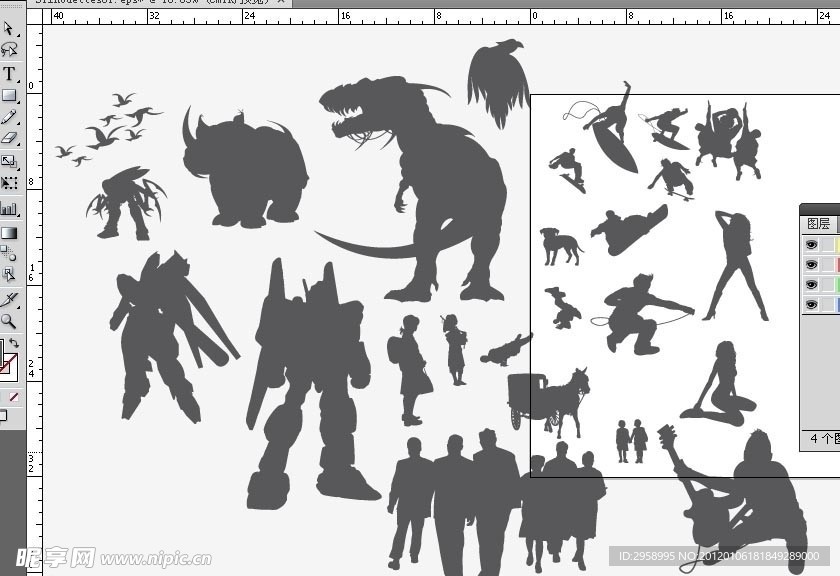Select the Eraser tool
The image size is (840, 576).
pos(9,139)
